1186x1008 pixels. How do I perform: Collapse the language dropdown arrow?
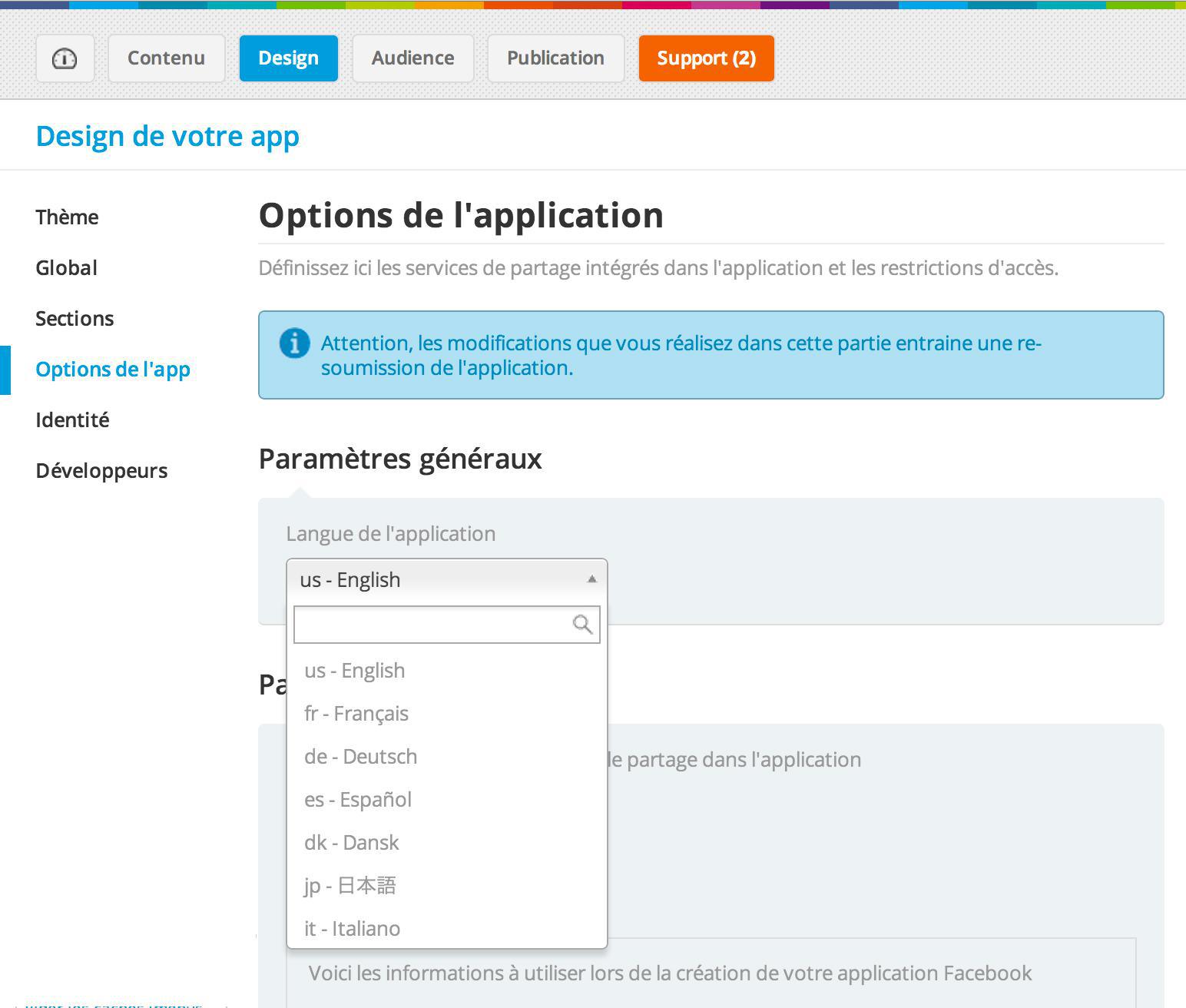591,579
